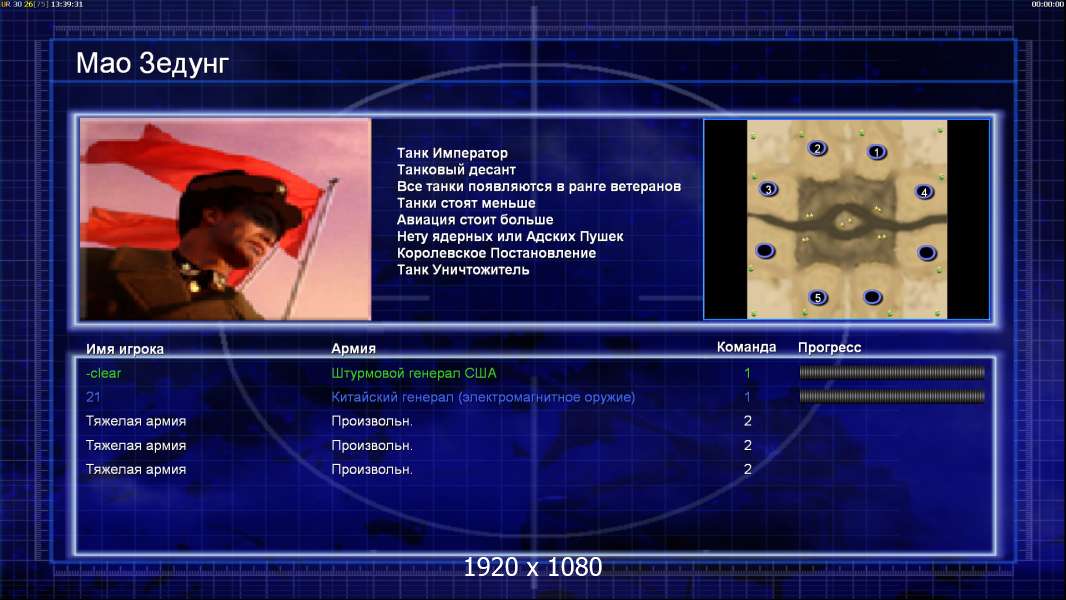Click the 'Имя игрока' column header
Image resolution: width=1066 pixels, height=600 pixels.
coord(124,349)
